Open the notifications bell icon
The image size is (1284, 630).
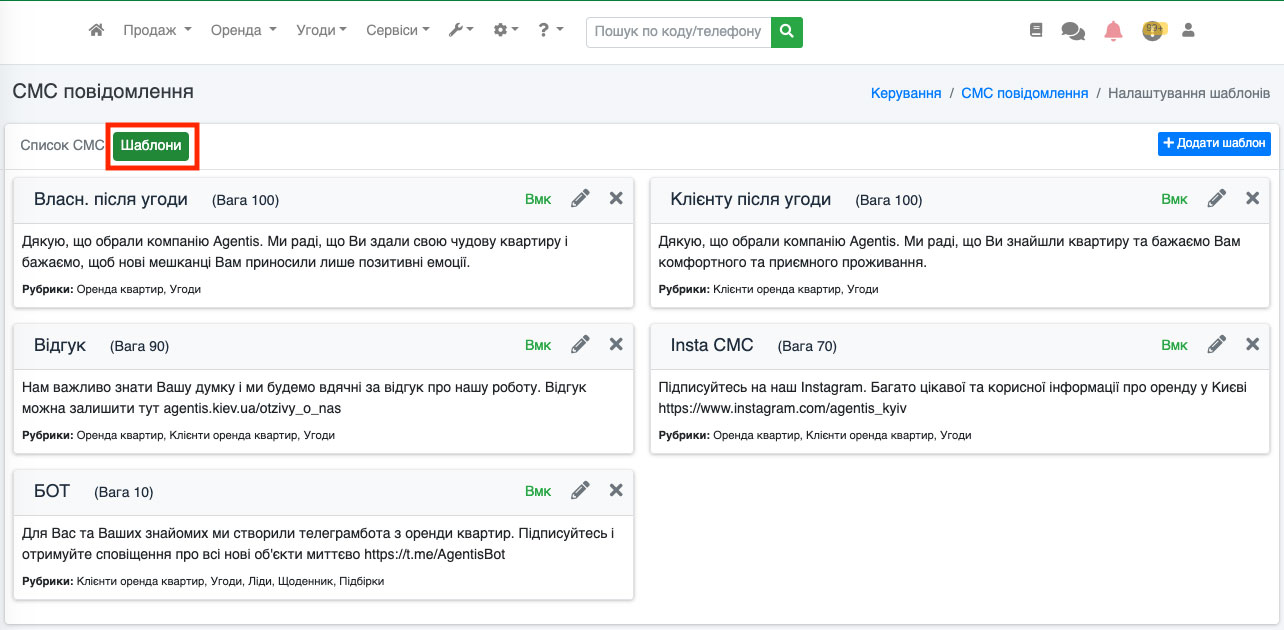point(1113,31)
